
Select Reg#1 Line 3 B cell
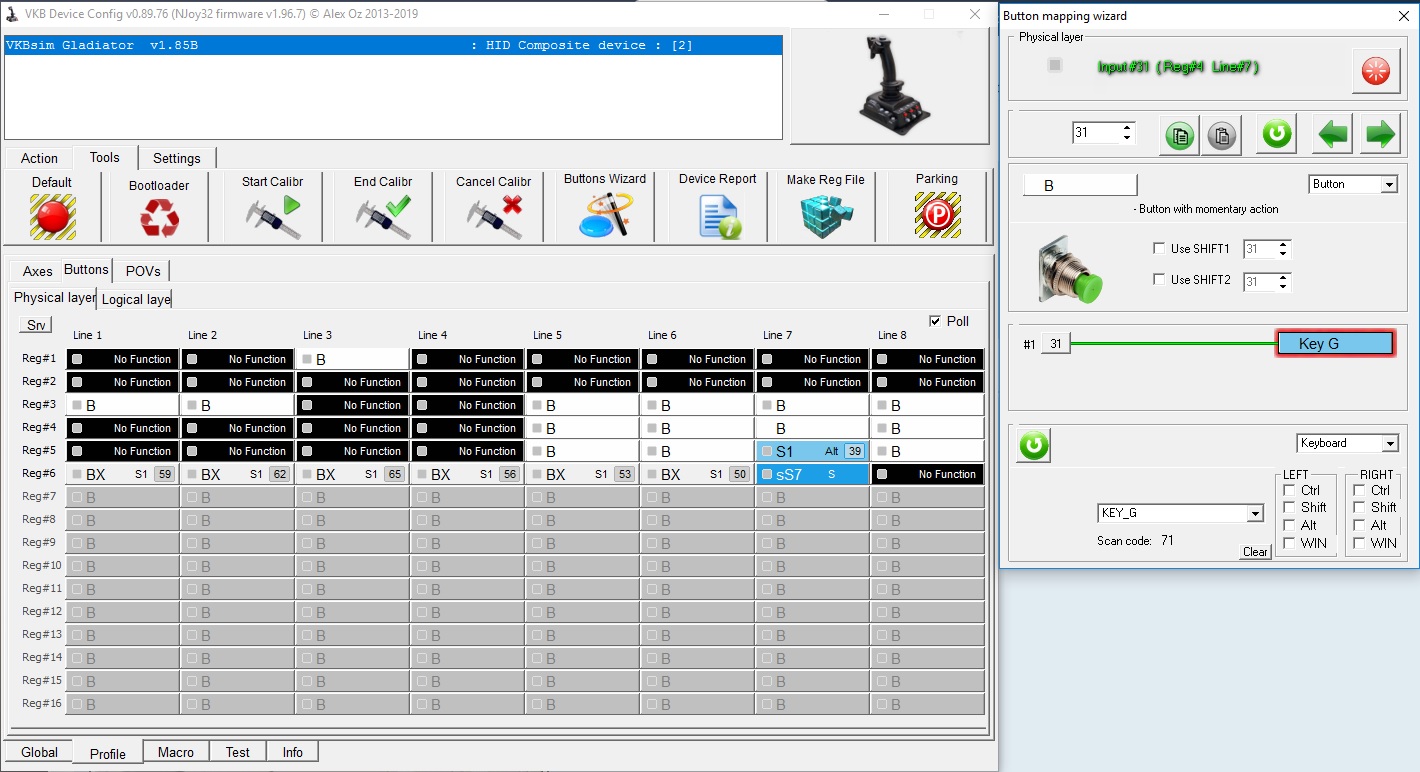pos(353,359)
